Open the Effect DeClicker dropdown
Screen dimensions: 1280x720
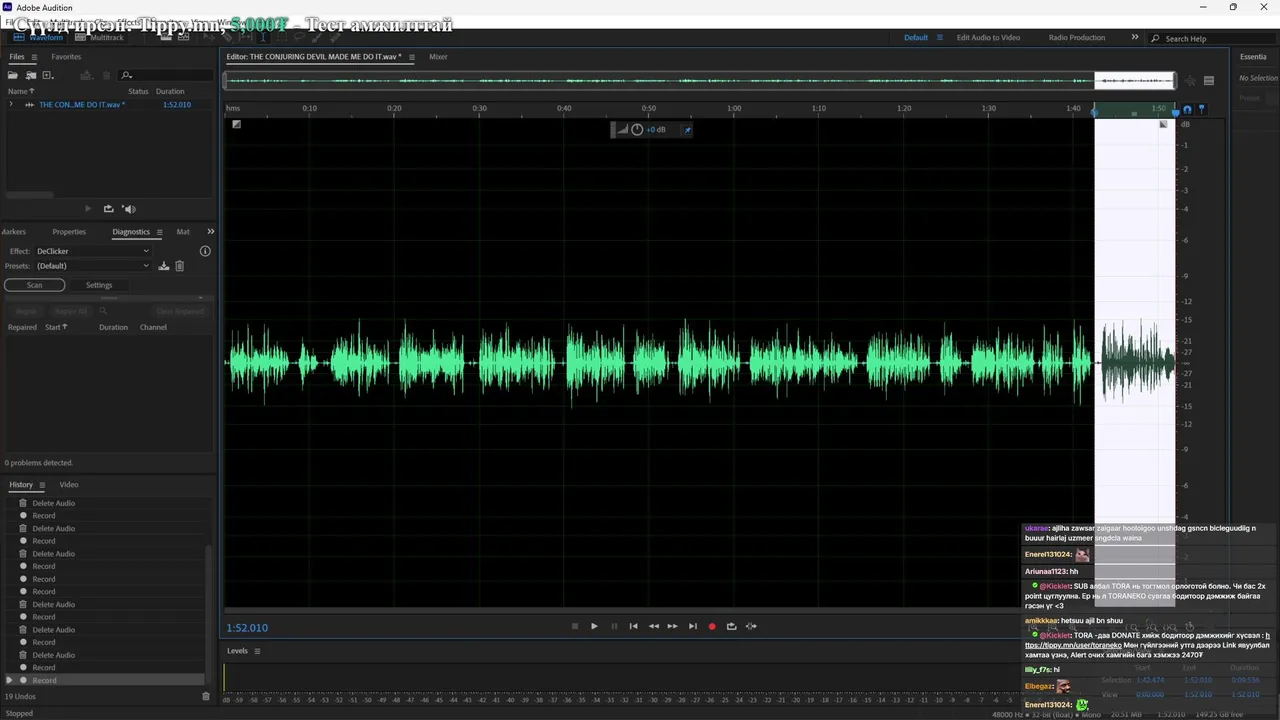(x=92, y=251)
